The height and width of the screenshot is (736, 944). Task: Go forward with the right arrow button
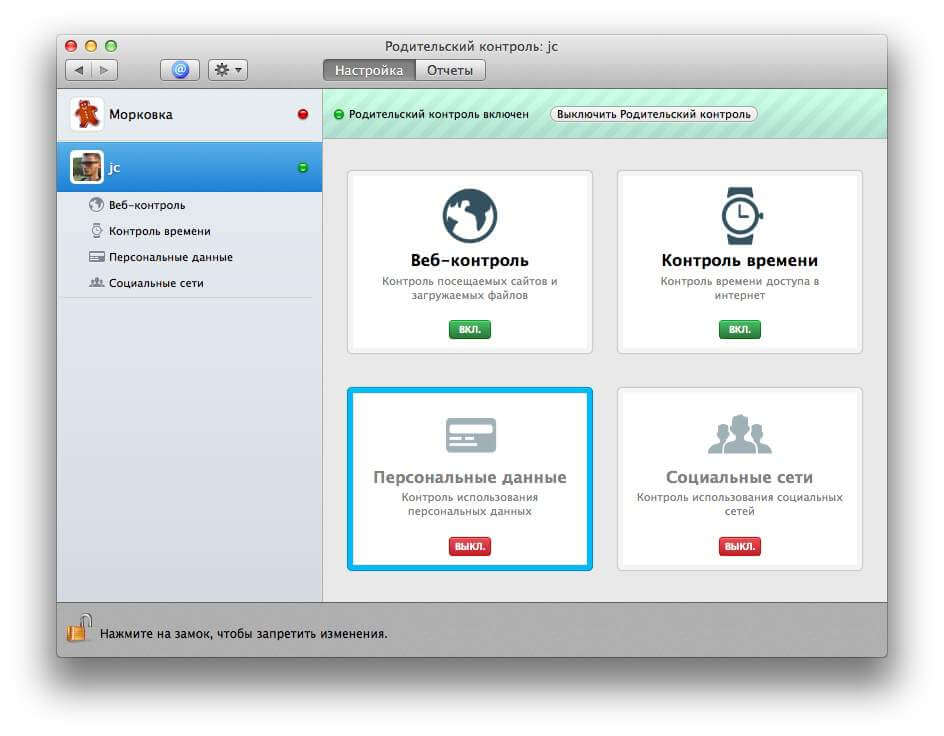(104, 70)
